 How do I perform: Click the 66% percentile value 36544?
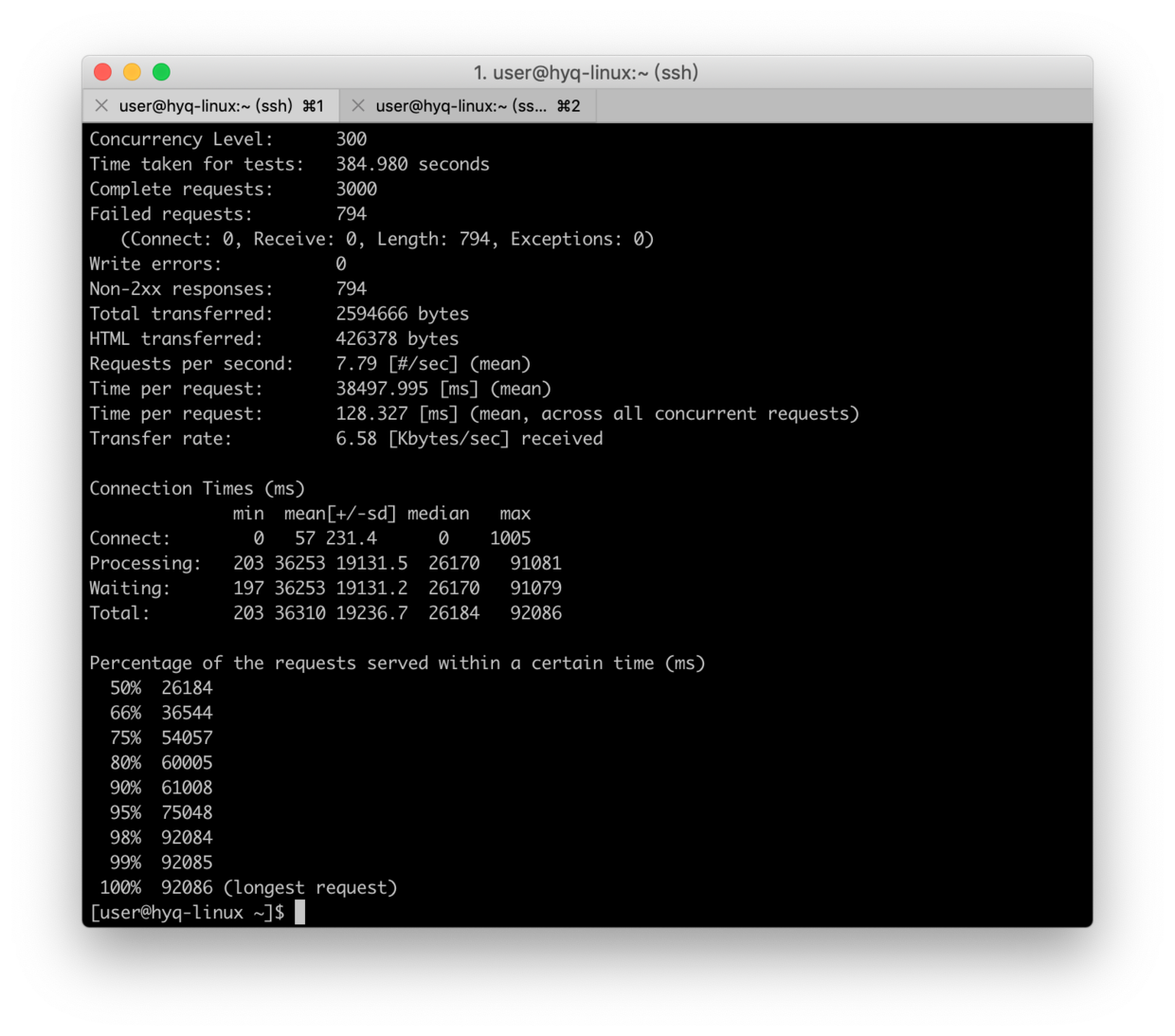point(187,713)
